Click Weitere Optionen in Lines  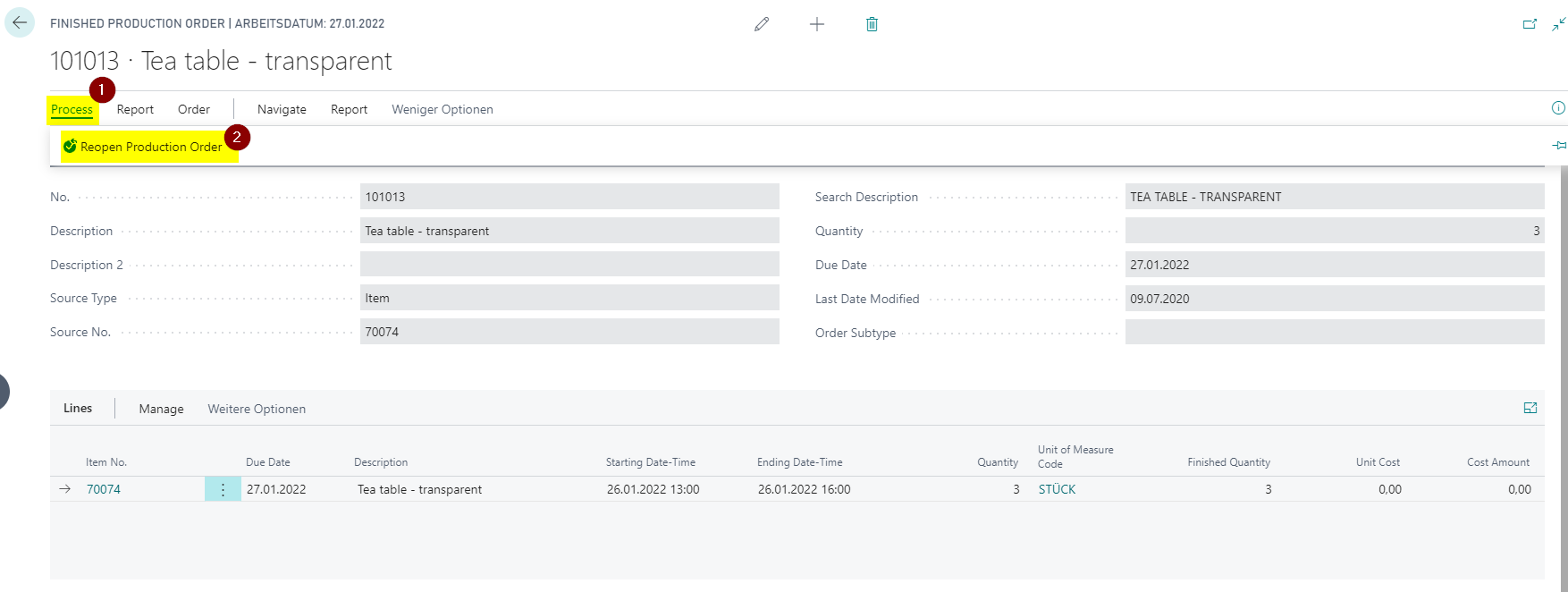click(x=257, y=409)
